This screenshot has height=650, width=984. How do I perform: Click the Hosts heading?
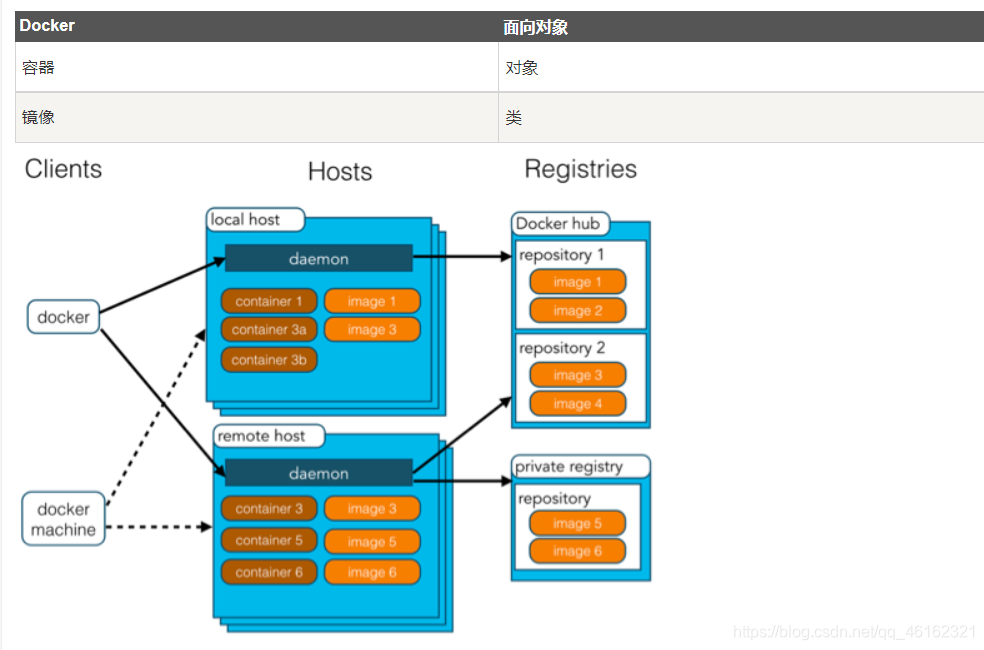point(340,171)
